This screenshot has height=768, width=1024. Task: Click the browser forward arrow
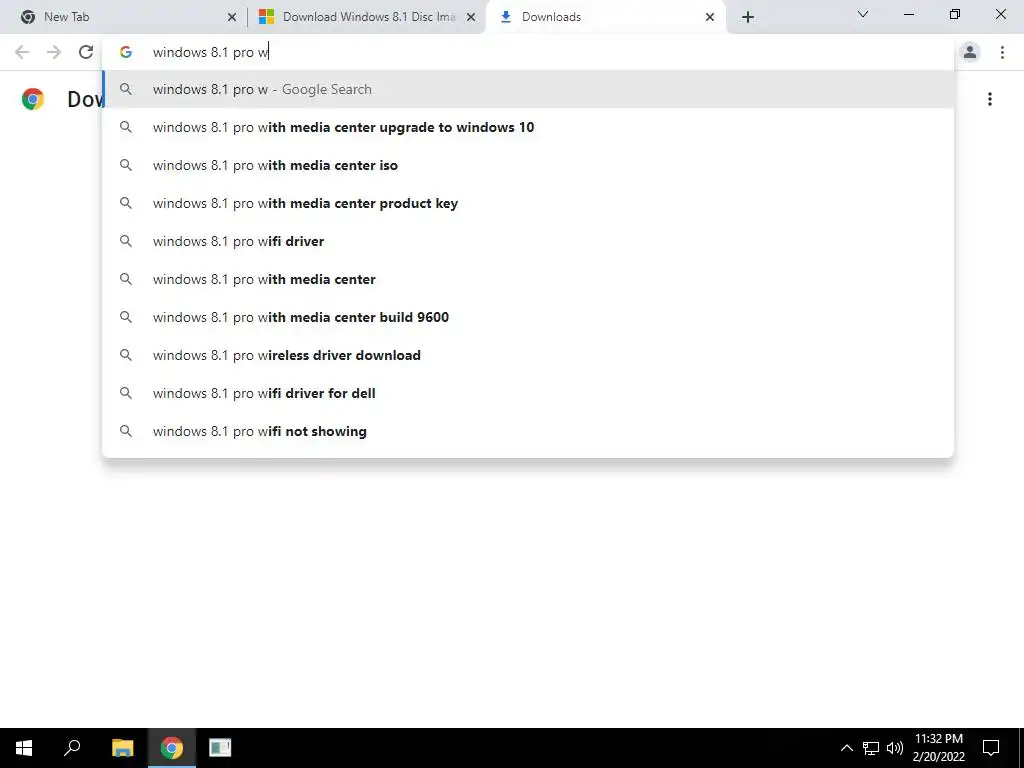54,52
